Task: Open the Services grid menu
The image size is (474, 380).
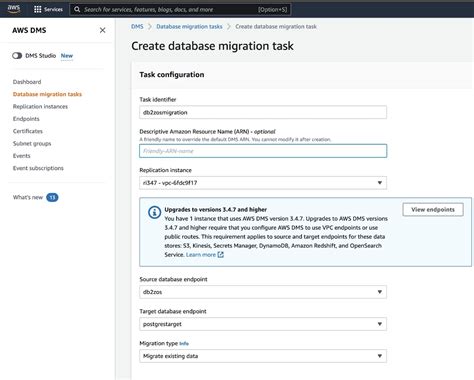Action: tap(48, 9)
